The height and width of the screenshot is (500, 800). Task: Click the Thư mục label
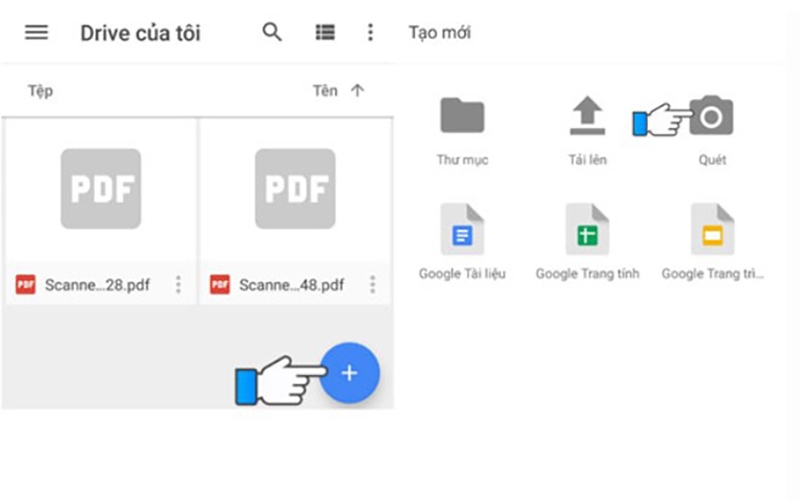coord(462,160)
